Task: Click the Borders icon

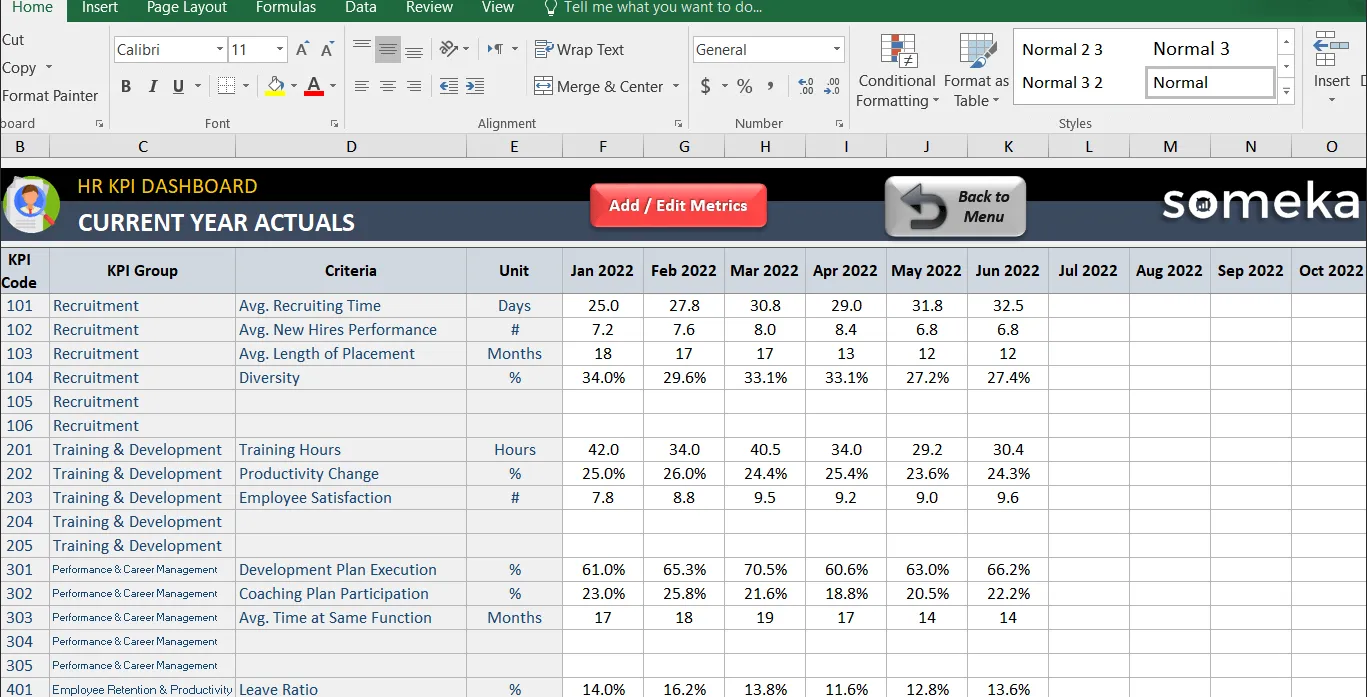Action: (x=226, y=86)
